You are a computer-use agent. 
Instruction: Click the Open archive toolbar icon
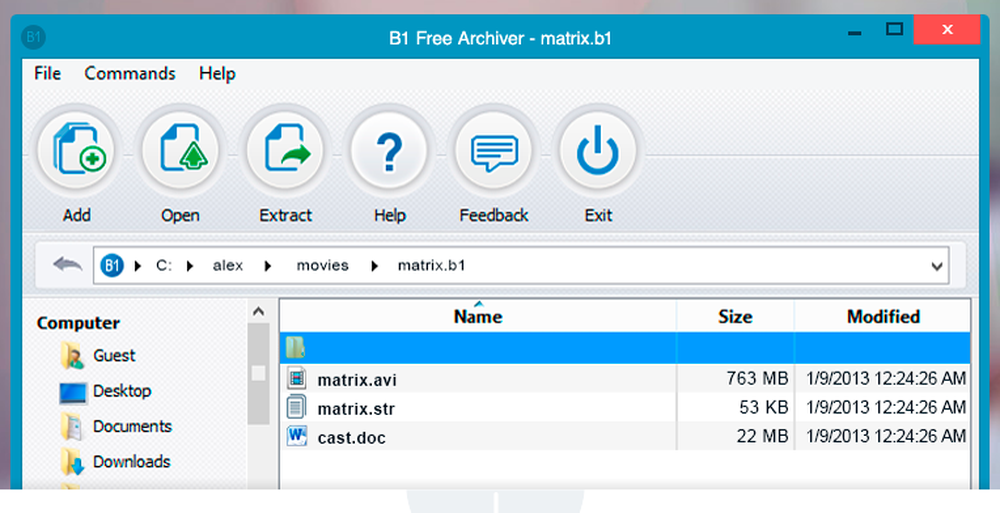pyautogui.click(x=180, y=152)
